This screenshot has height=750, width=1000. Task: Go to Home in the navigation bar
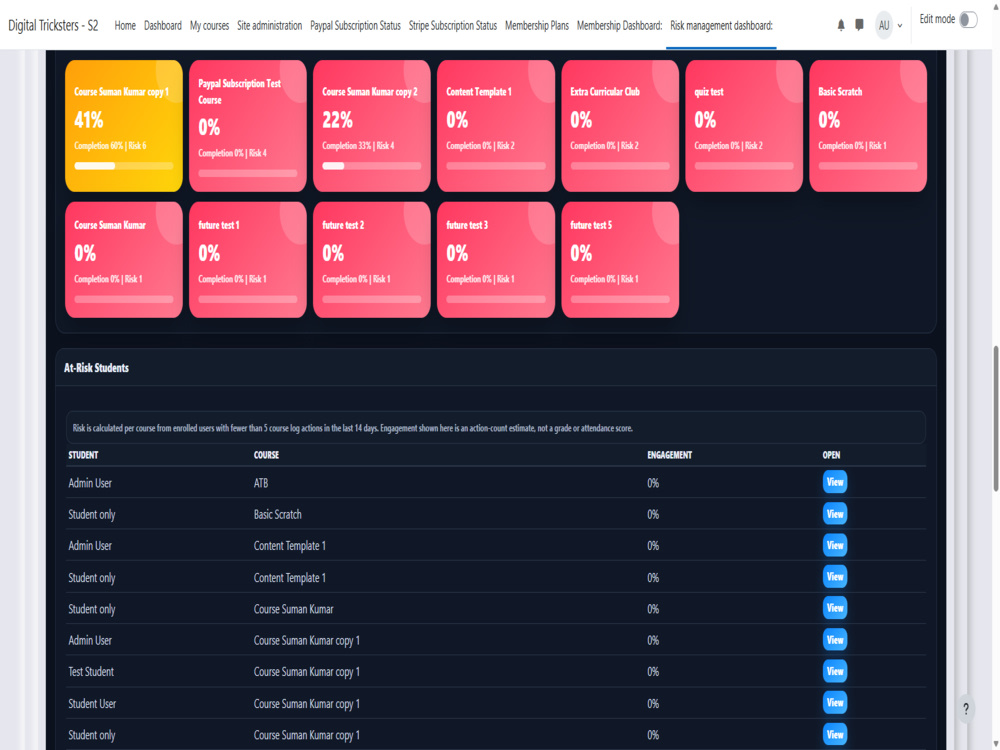125,26
